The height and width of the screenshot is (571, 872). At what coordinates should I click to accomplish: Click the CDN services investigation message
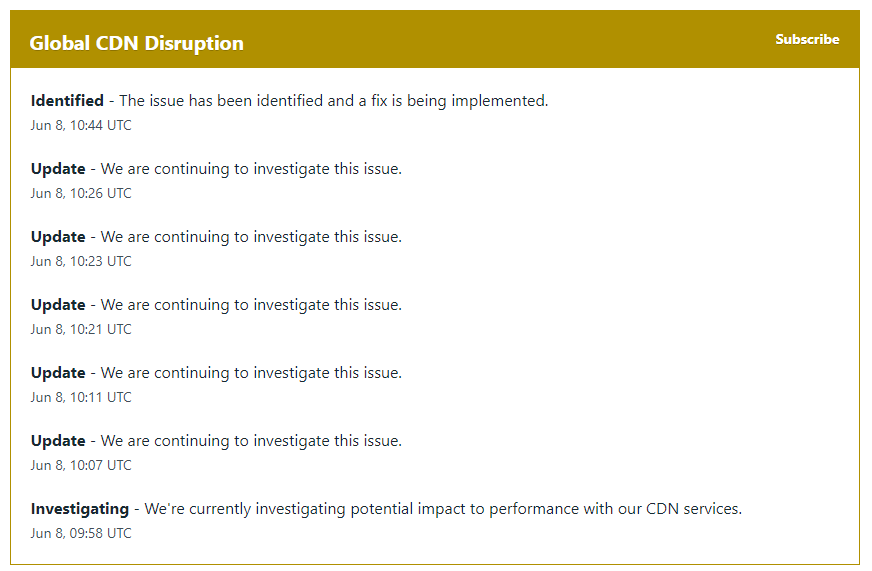[x=443, y=509]
